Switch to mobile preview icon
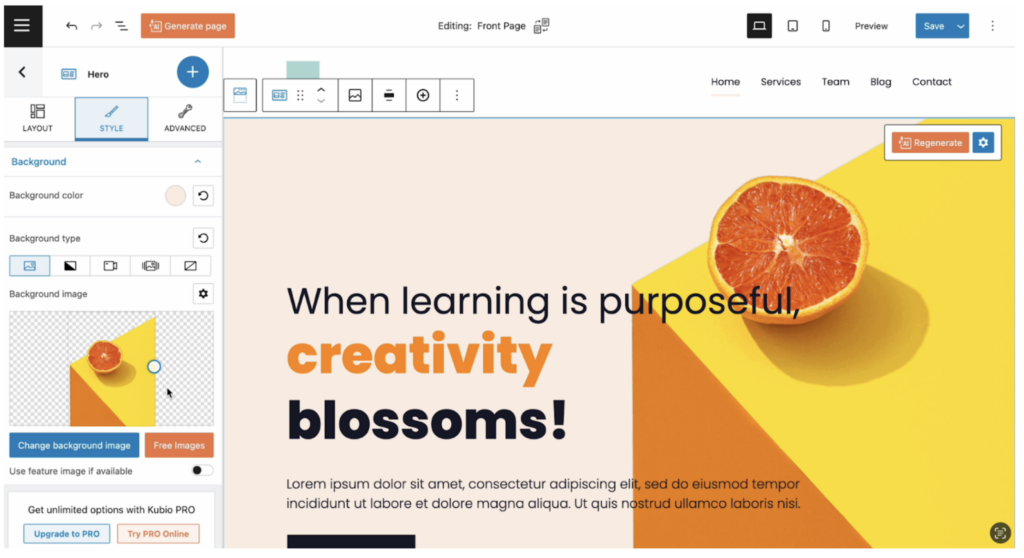 tap(825, 26)
